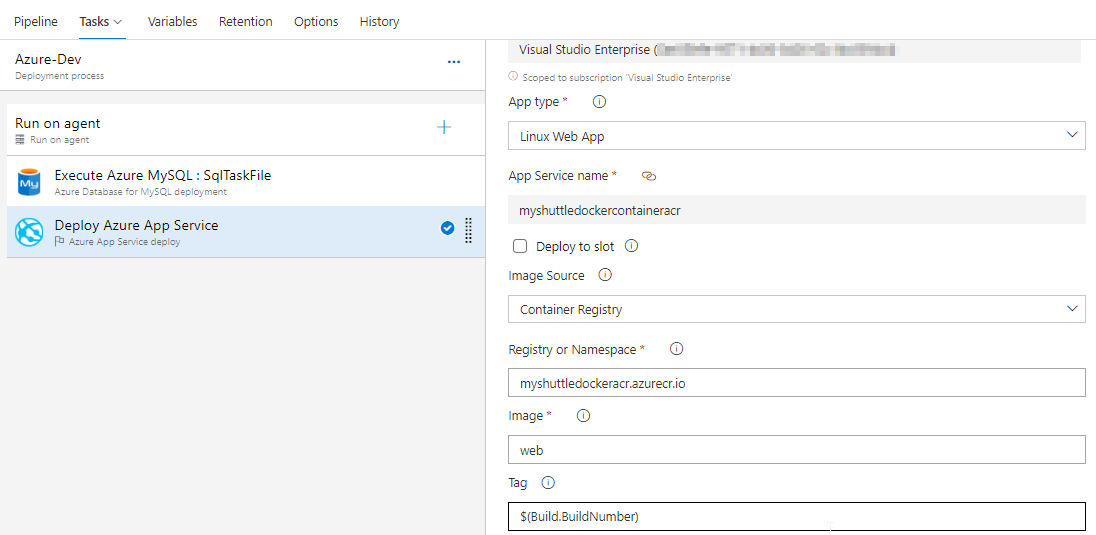Grab the drag handle of Deploy task
This screenshot has height=535, width=1096.
pos(469,230)
